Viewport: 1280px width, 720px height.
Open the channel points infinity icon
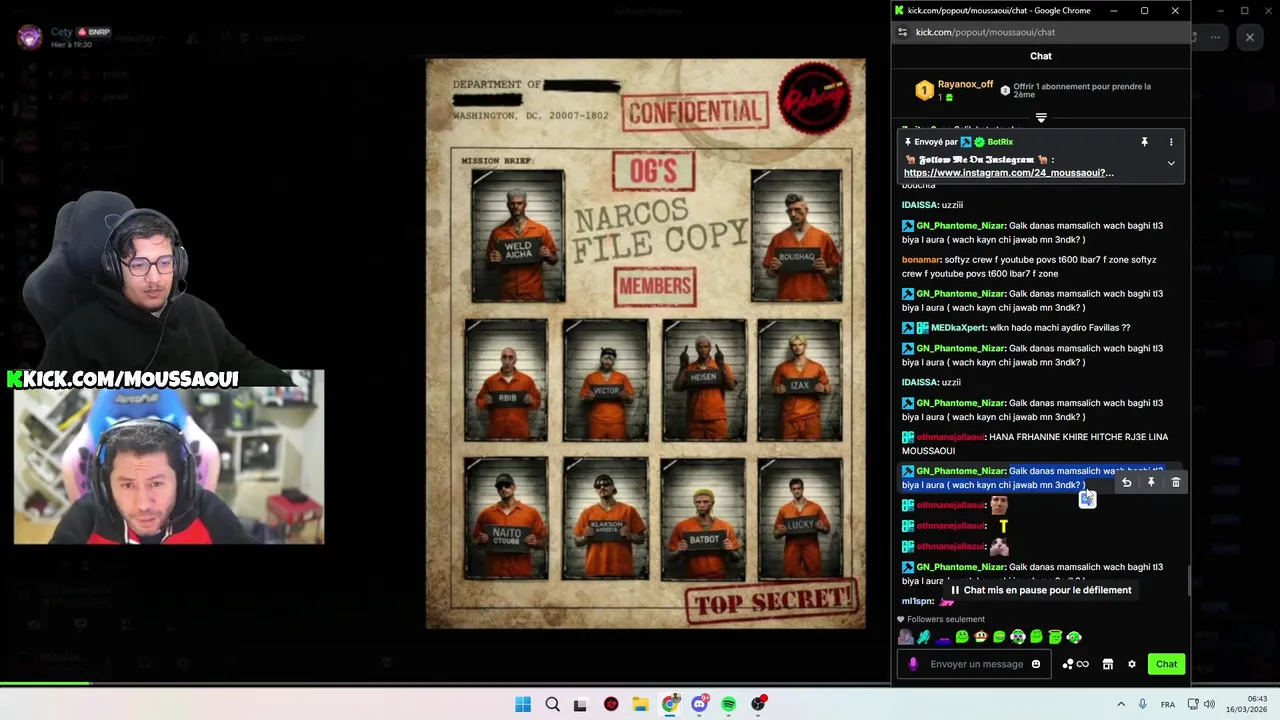[1075, 664]
